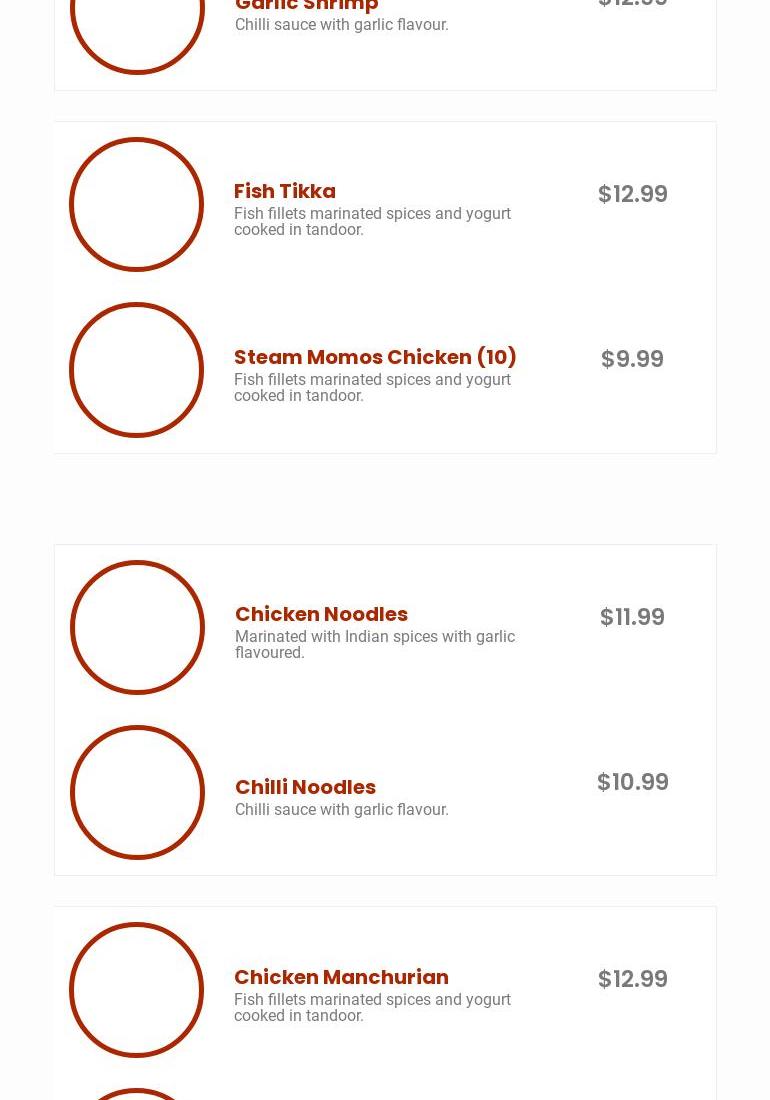
Task: Open the Fish Tikka item title
Action: coord(285,191)
